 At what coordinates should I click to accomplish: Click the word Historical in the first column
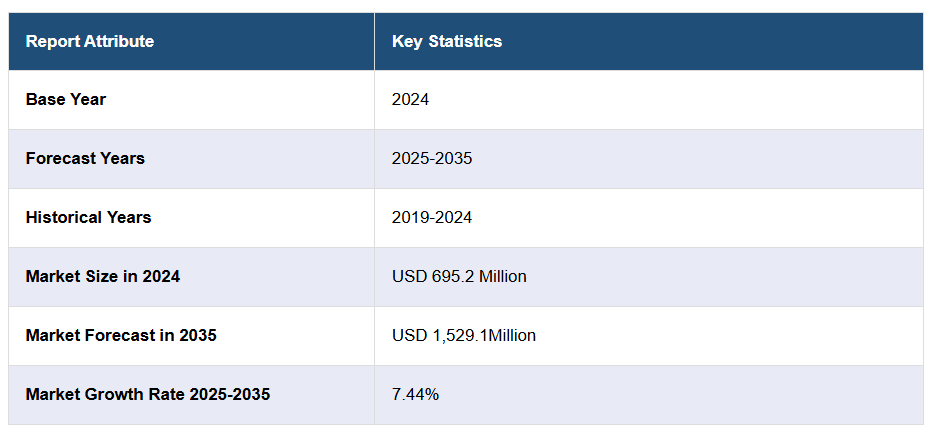(x=62, y=217)
